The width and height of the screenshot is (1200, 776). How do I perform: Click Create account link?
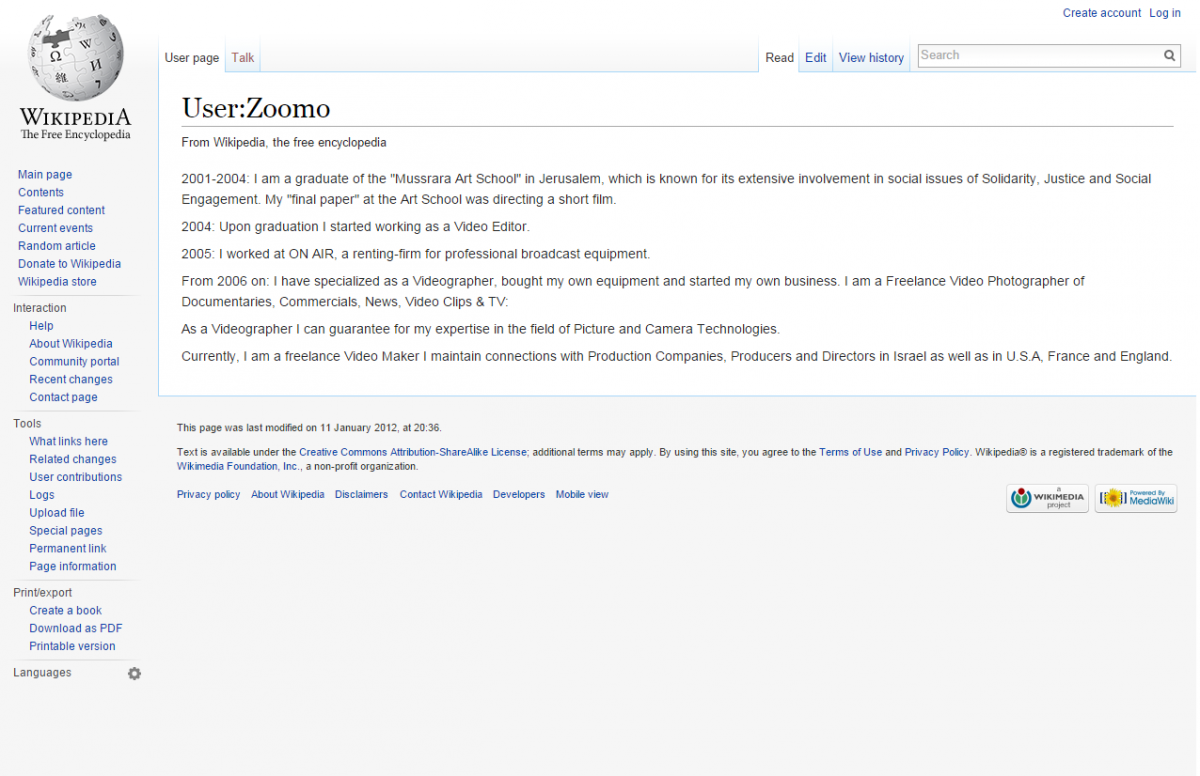(1102, 13)
